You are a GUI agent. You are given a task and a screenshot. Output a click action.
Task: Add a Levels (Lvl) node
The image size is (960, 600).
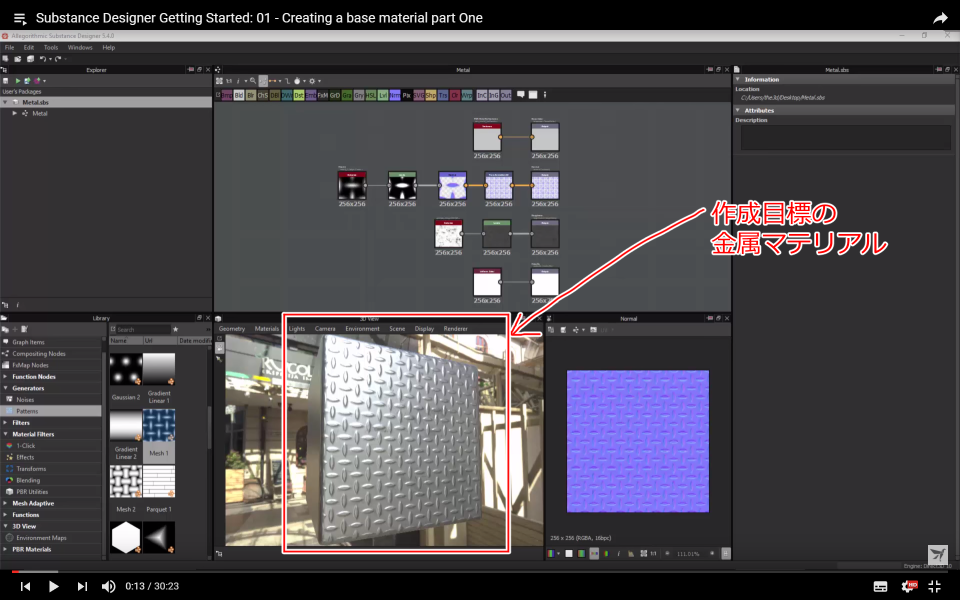(x=383, y=96)
